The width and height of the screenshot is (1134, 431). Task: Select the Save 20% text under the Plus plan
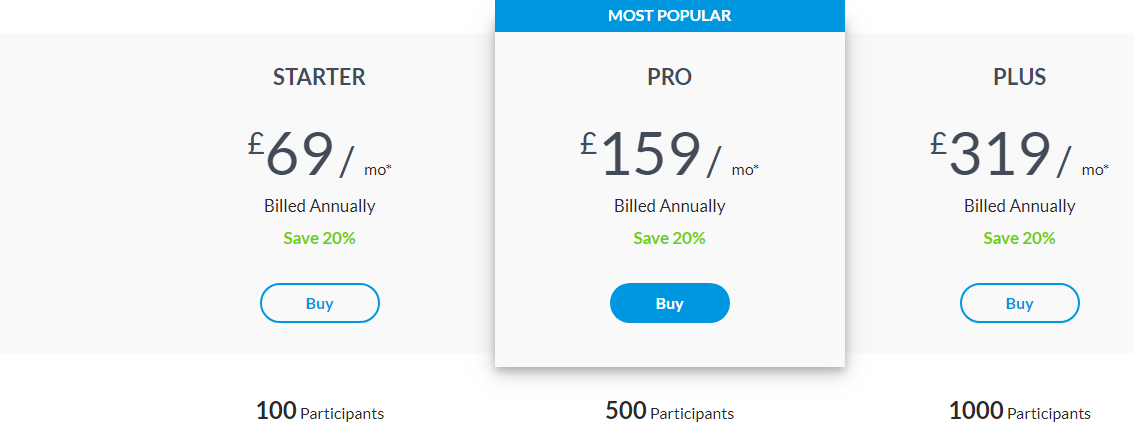tap(1020, 238)
